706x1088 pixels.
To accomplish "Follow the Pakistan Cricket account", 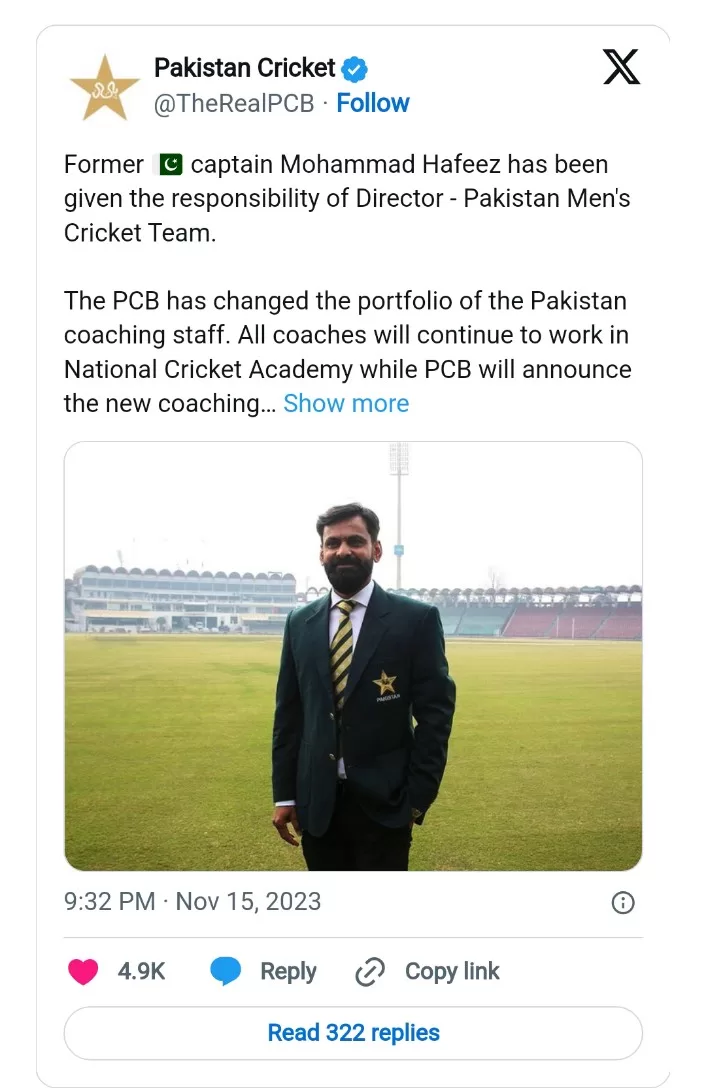I will 373,103.
